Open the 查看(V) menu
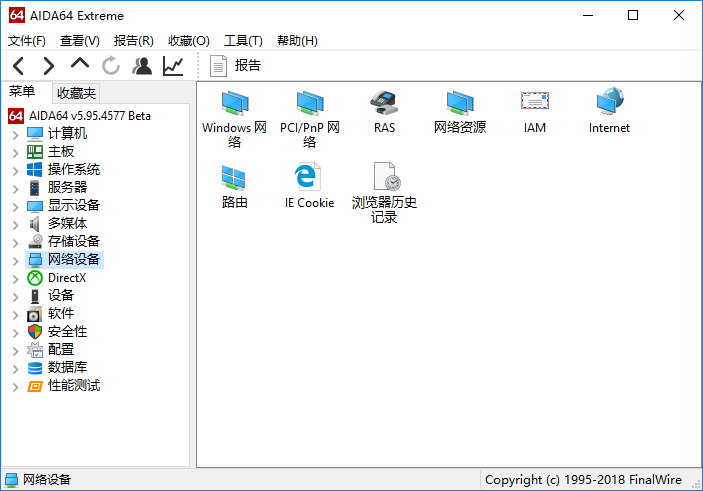This screenshot has height=491, width=703. (80, 41)
